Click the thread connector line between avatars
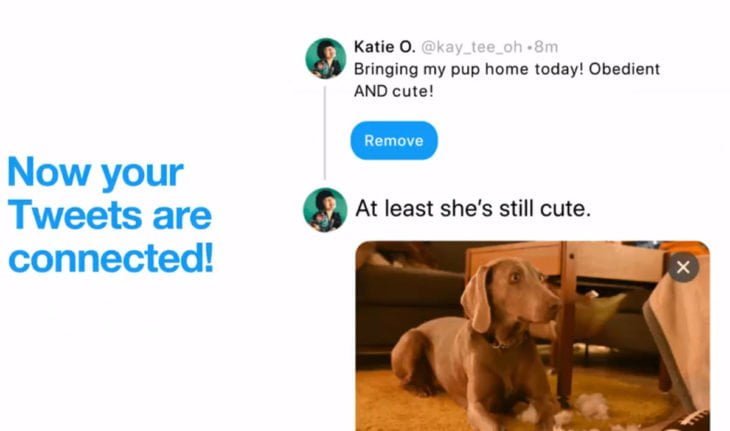730x431 pixels. click(324, 133)
